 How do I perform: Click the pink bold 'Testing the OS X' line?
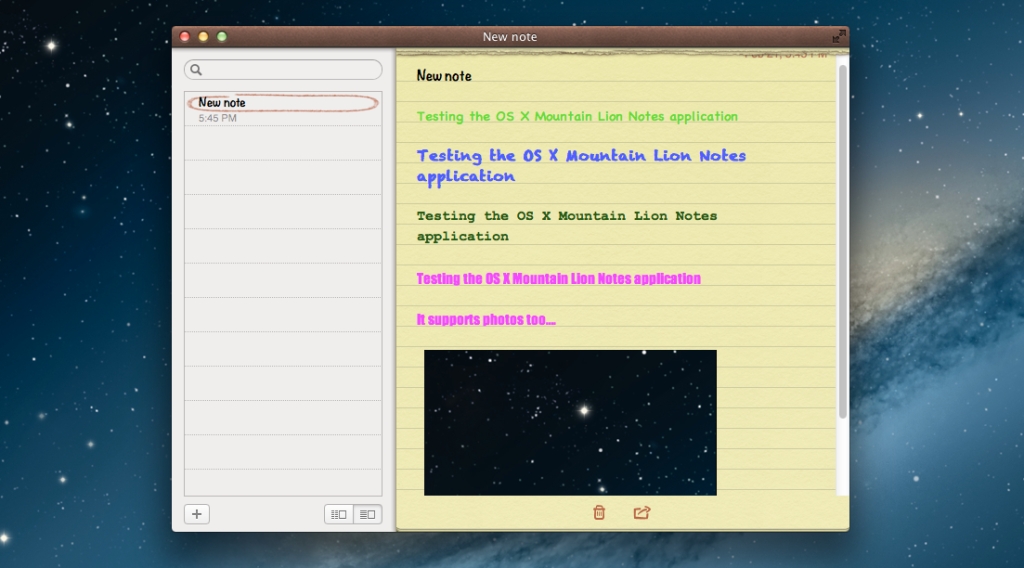(x=558, y=279)
